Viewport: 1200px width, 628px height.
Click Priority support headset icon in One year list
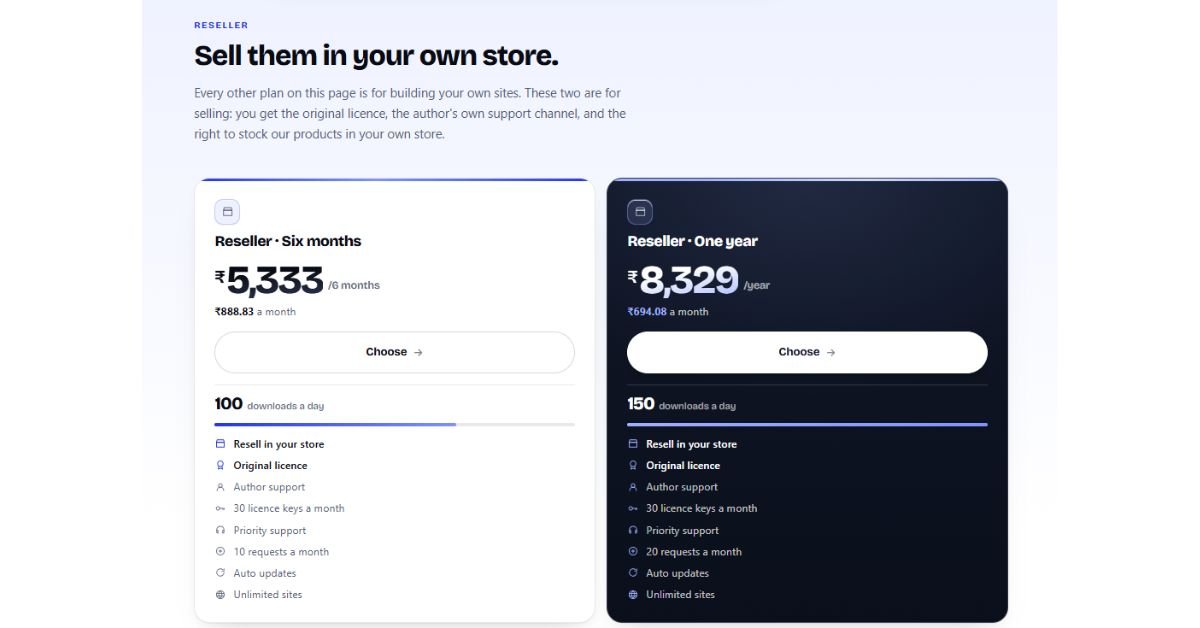(633, 530)
